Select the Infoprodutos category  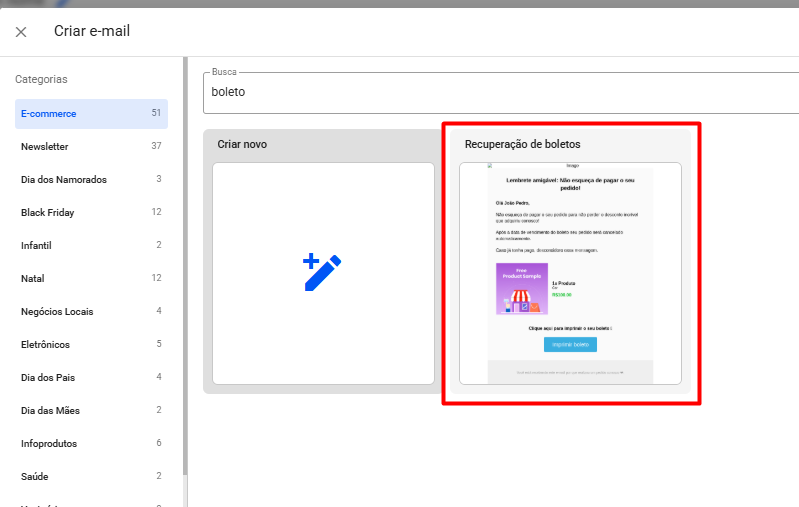click(x=90, y=443)
